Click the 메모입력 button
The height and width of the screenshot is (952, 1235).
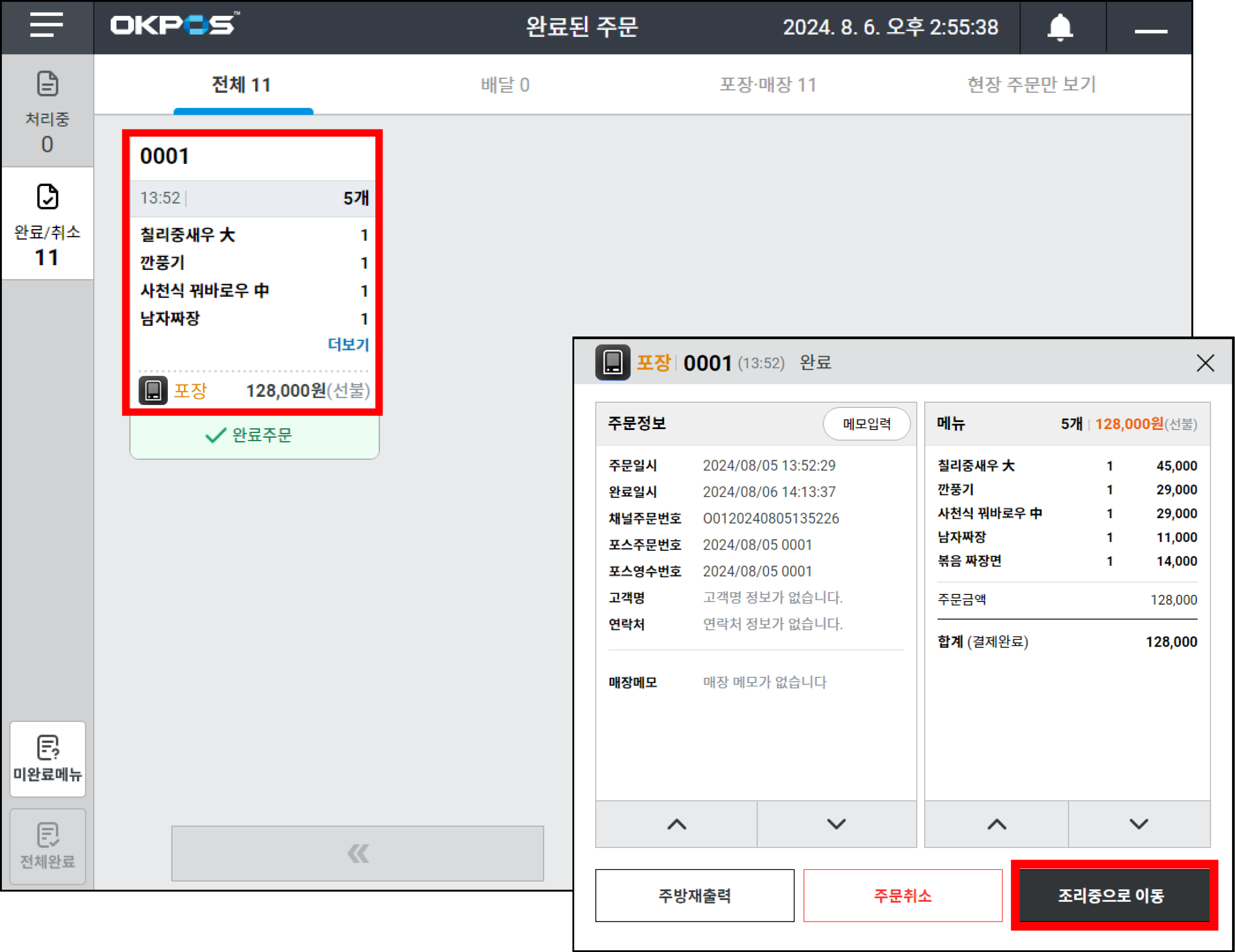click(x=866, y=423)
